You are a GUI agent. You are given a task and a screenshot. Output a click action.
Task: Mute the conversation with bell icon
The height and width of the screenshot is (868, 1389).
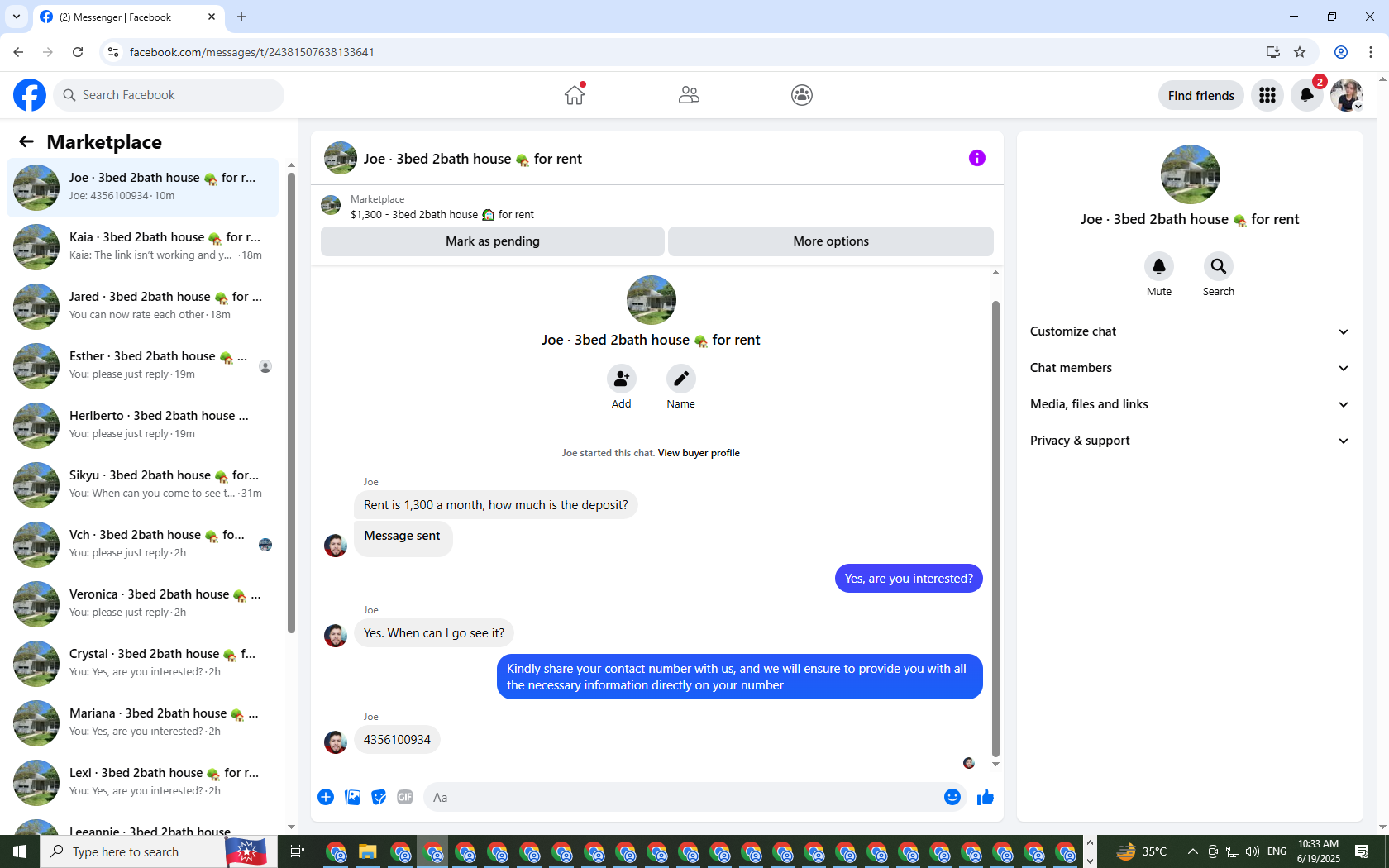(x=1159, y=266)
